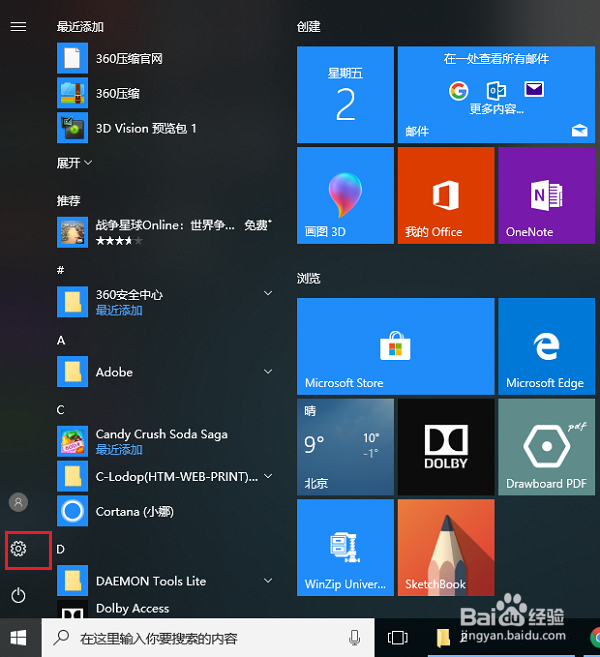Open the 邮件 mail tile

(x=496, y=95)
